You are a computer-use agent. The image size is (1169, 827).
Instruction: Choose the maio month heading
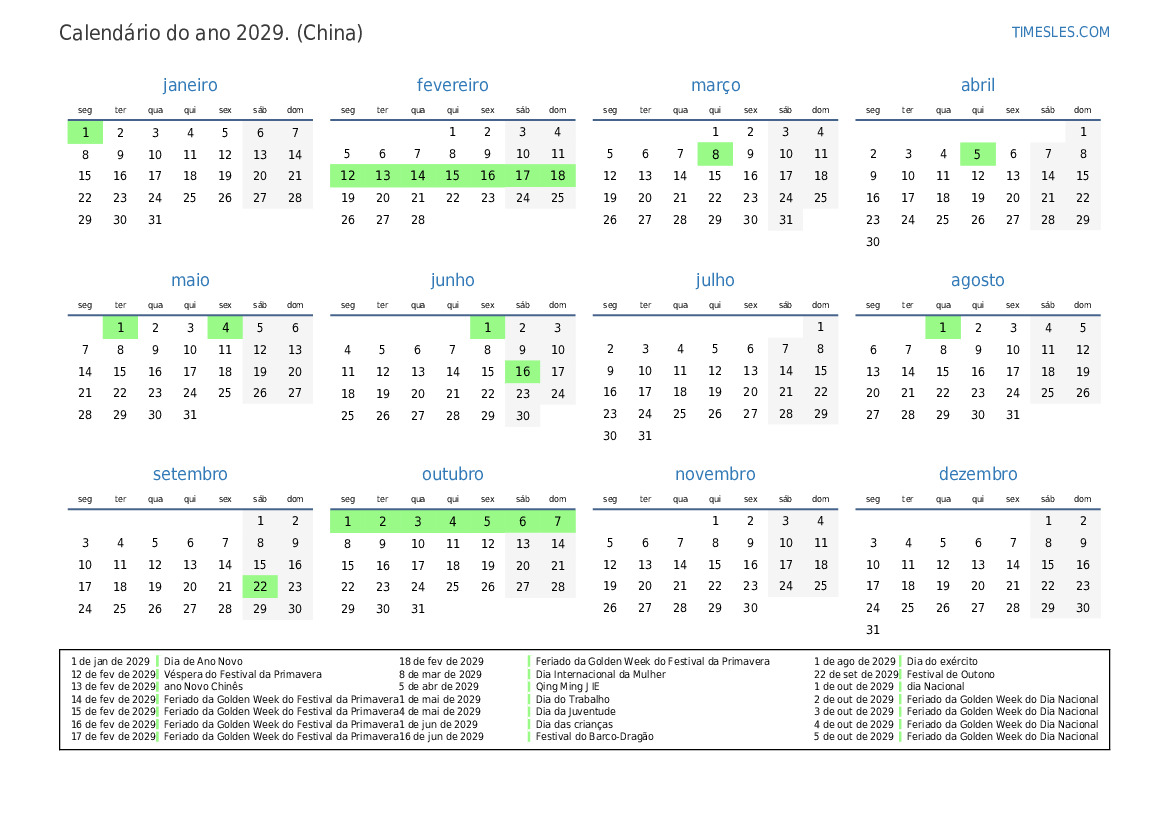pos(190,280)
